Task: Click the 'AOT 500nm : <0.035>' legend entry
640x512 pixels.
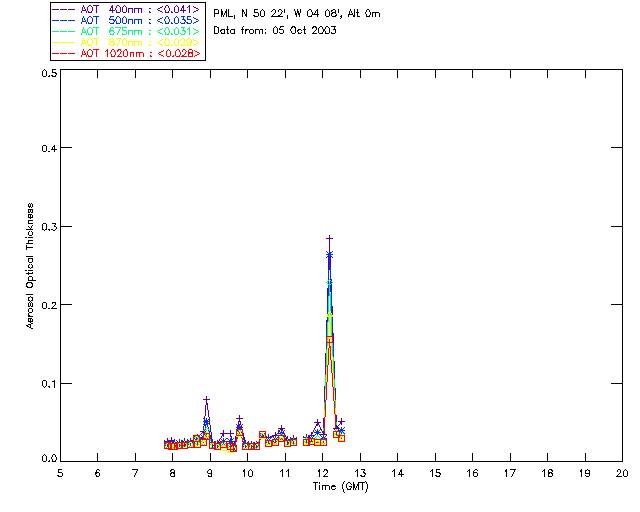Action: click(126, 20)
